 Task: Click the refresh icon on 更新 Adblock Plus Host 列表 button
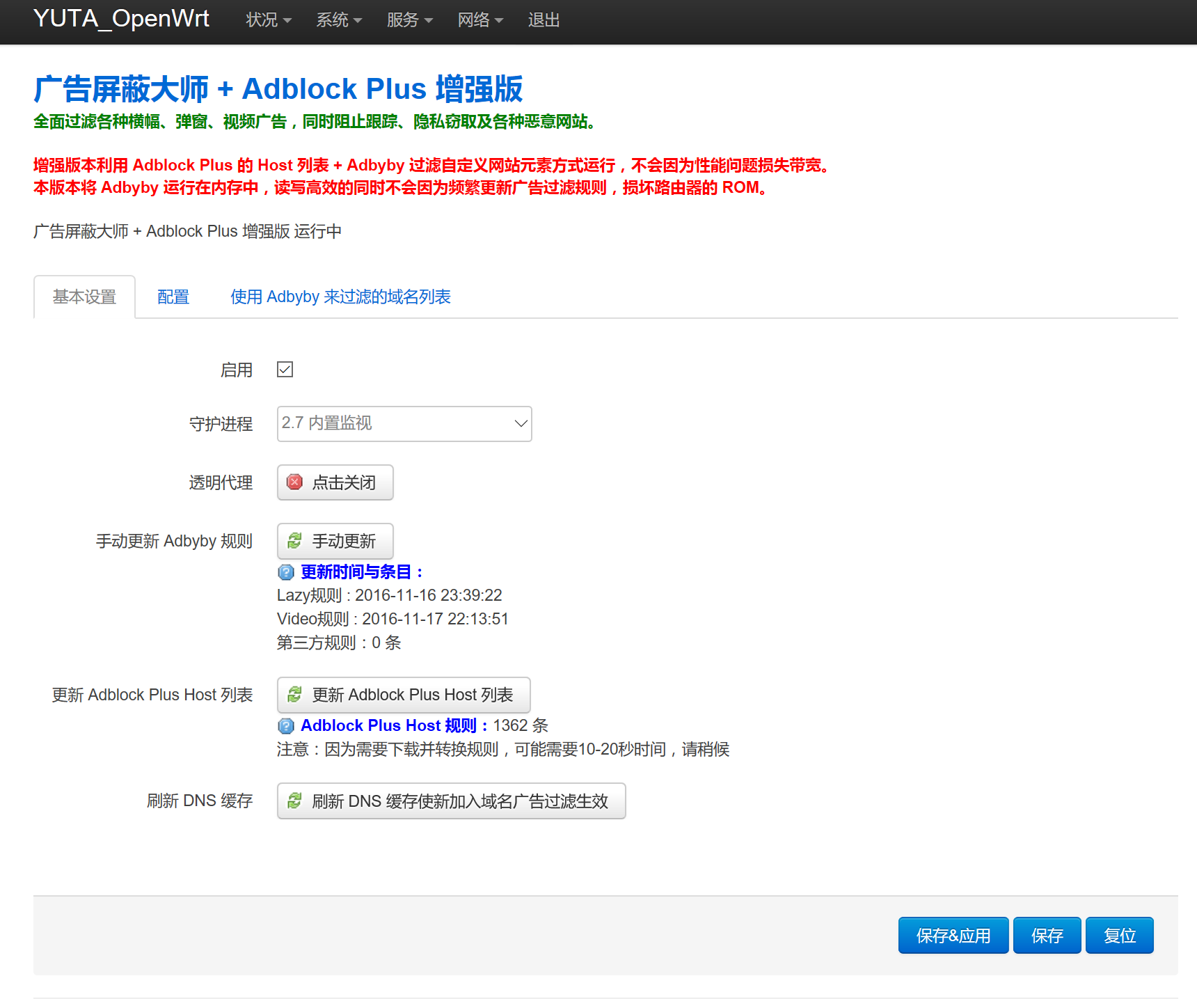294,694
